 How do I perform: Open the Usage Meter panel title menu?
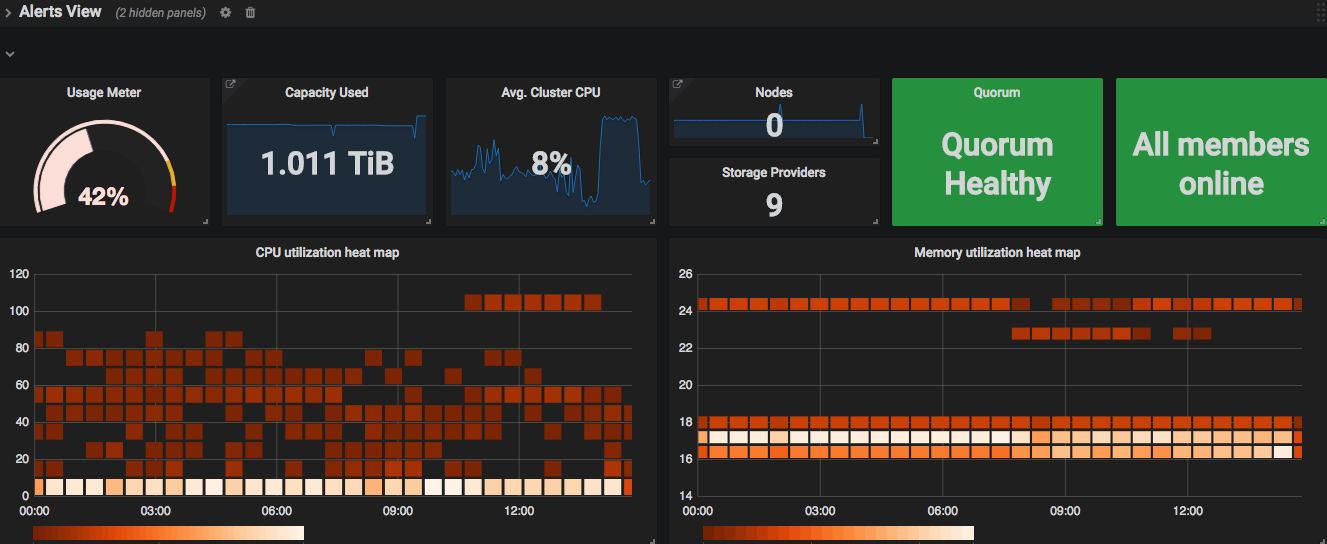click(x=104, y=92)
